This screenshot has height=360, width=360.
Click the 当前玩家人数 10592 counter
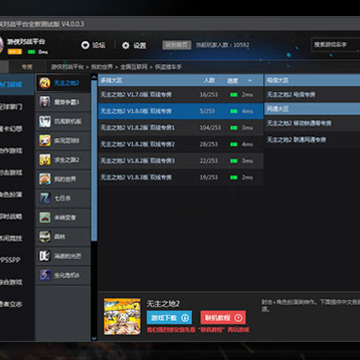click(222, 45)
